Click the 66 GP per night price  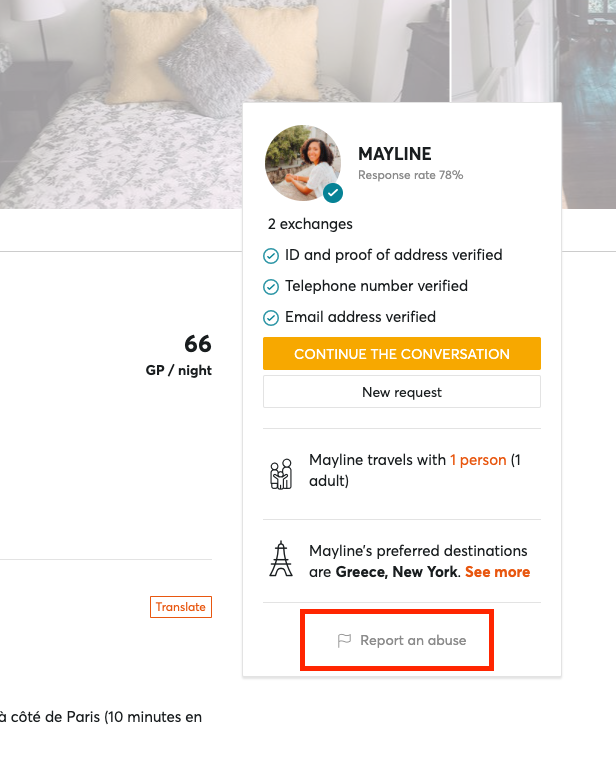198,344
